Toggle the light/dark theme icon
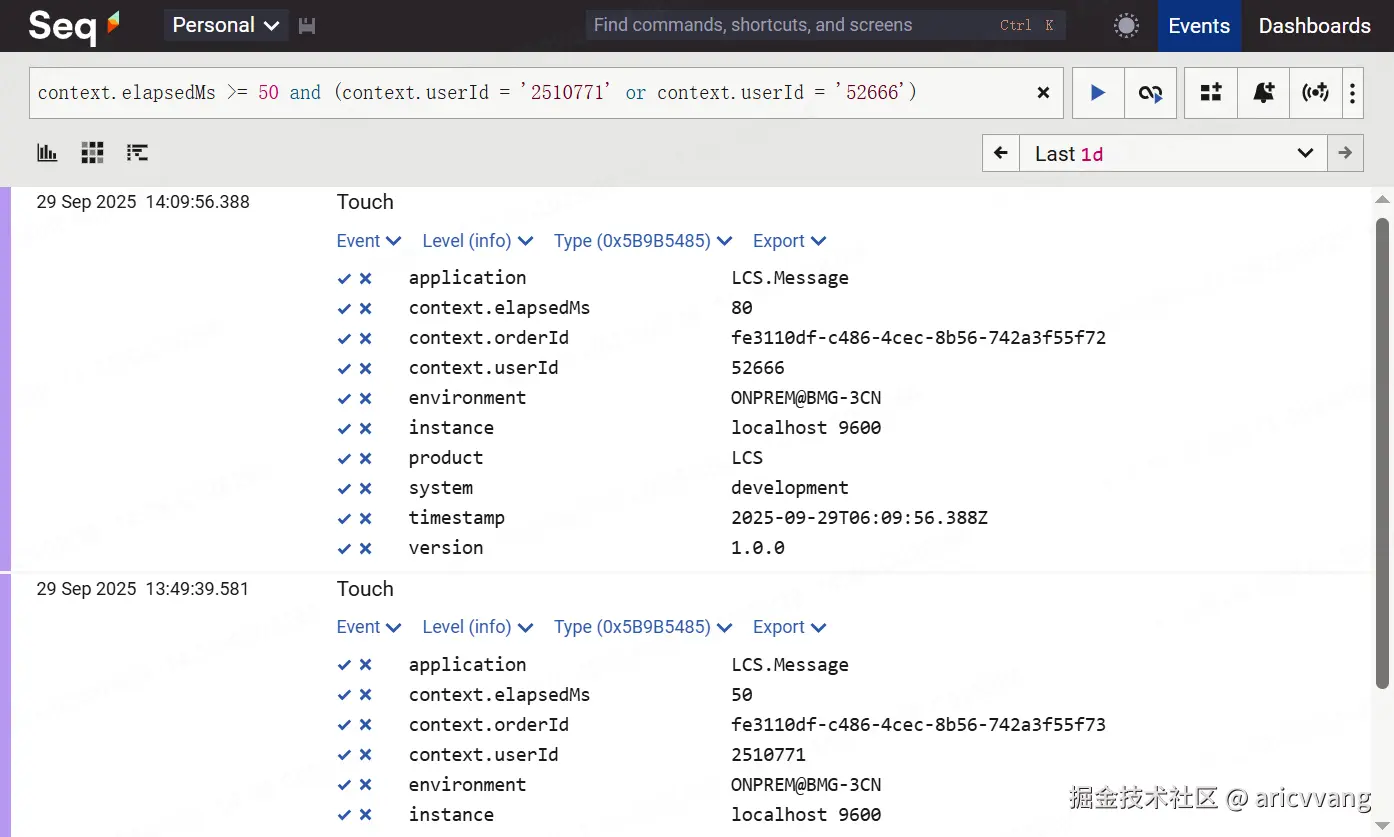Image resolution: width=1394 pixels, height=837 pixels. click(1126, 26)
